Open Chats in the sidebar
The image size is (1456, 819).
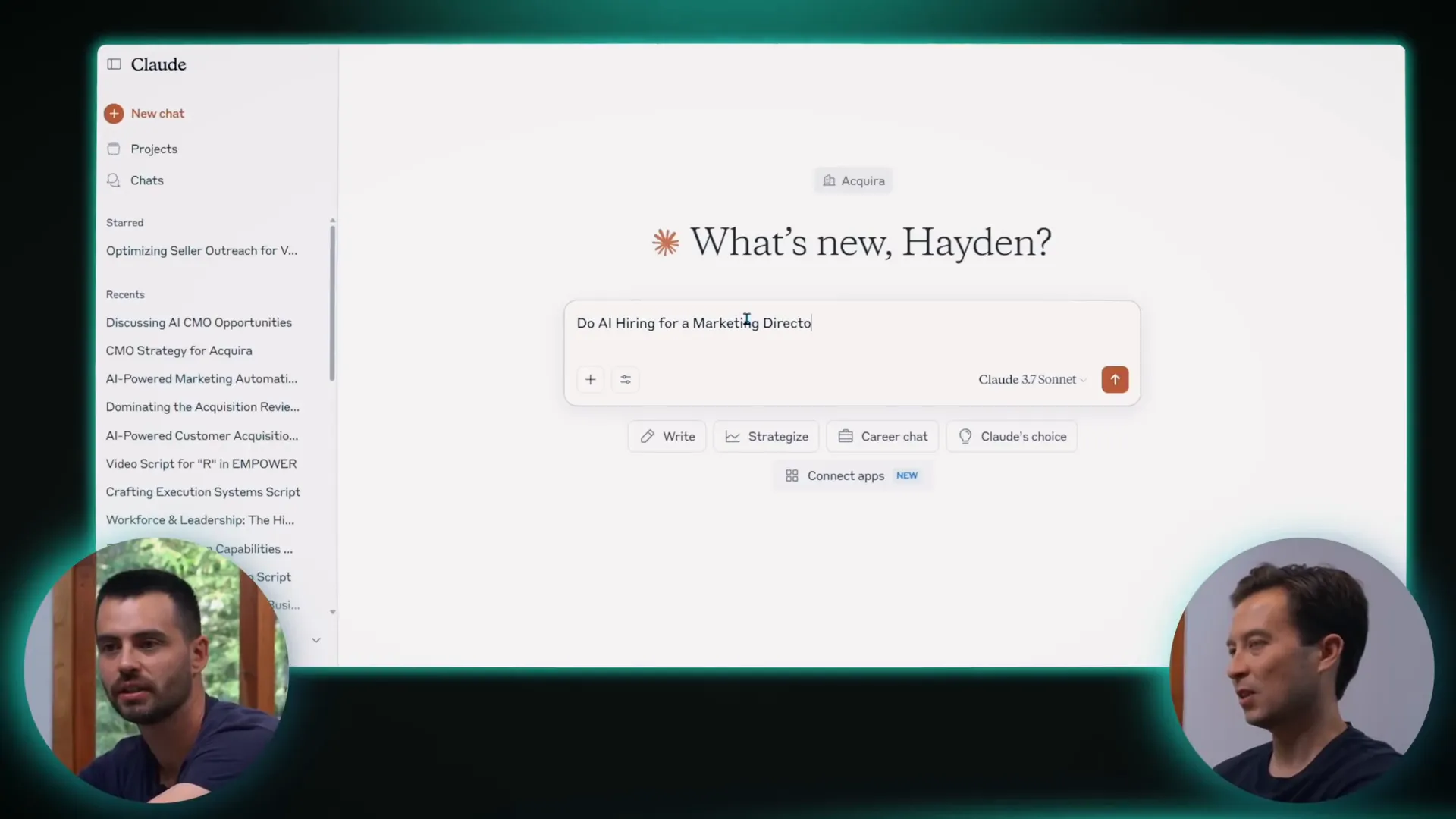pyautogui.click(x=146, y=180)
